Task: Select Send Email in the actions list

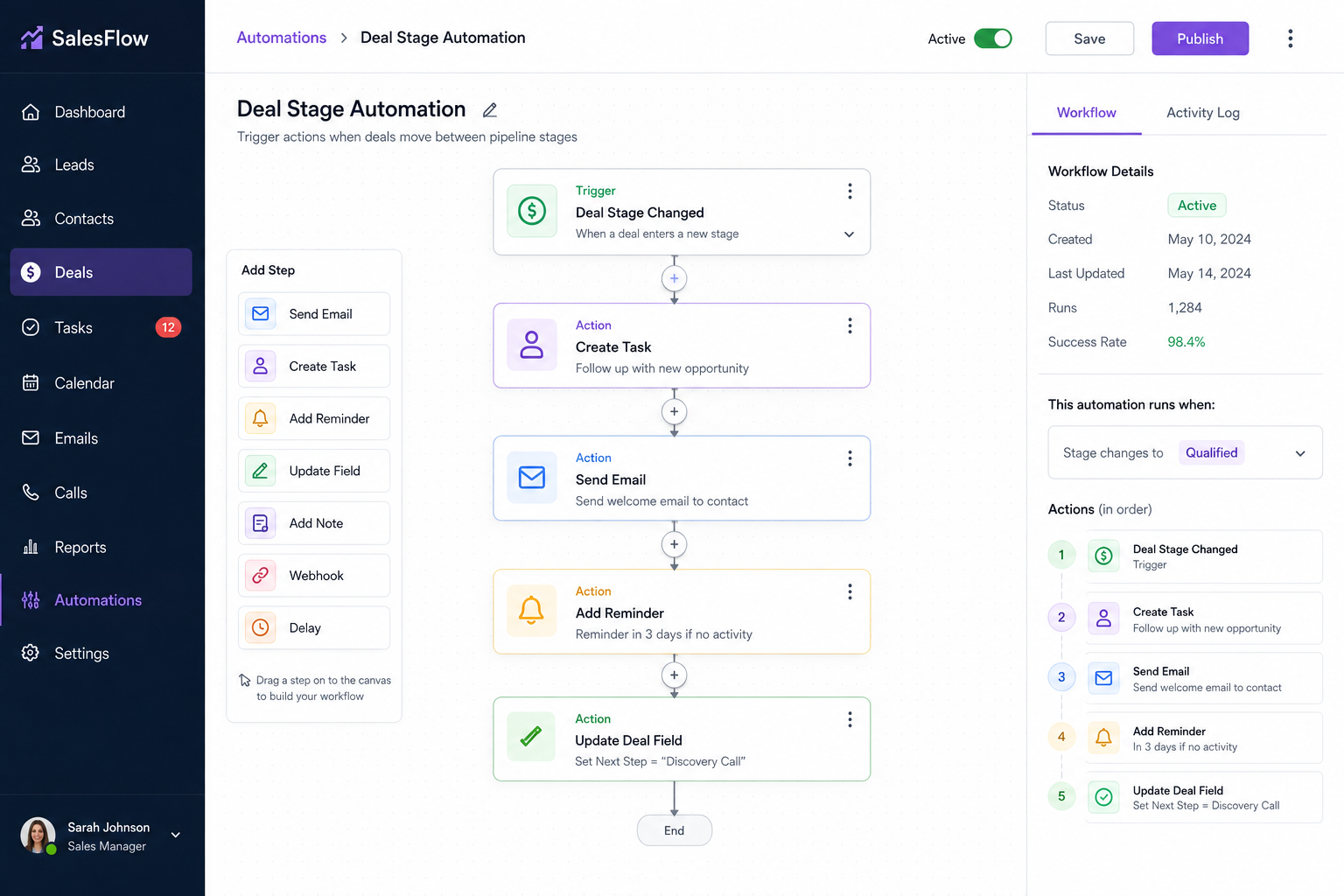Action: coord(1203,678)
